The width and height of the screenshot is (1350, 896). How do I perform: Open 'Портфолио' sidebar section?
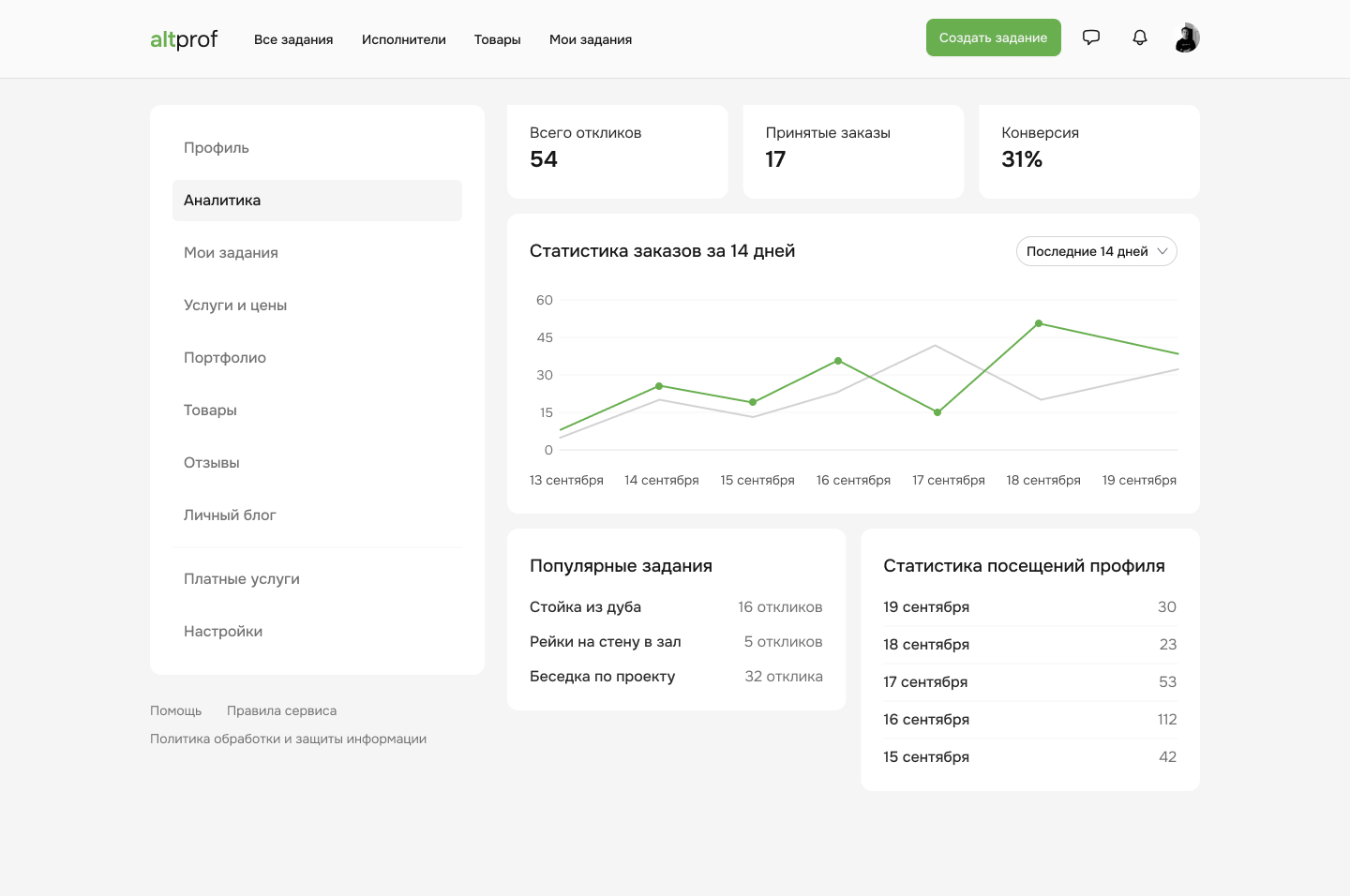click(x=225, y=358)
